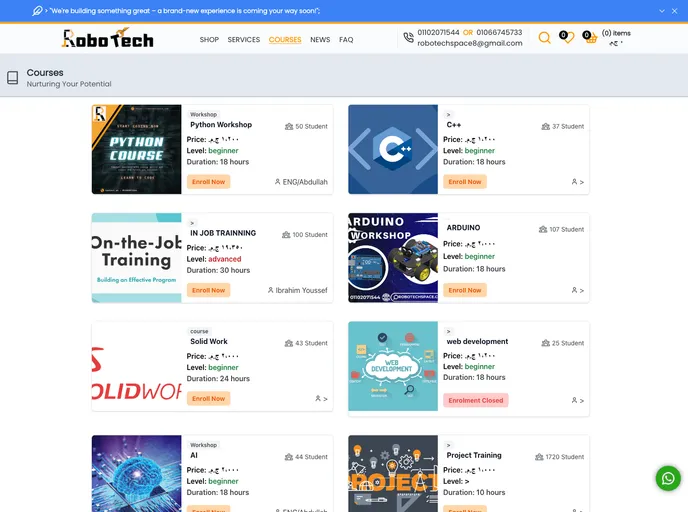Click the phone handset icon

click(x=408, y=38)
